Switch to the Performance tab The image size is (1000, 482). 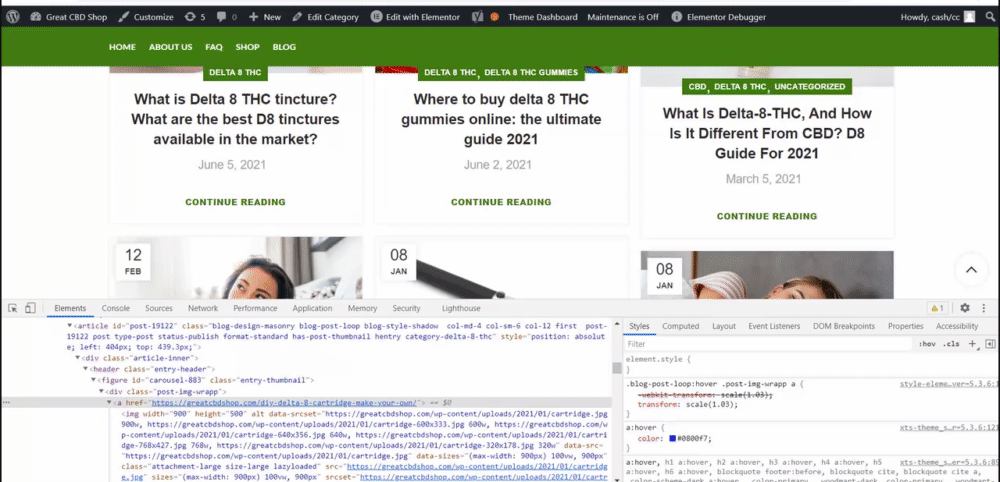click(x=255, y=308)
